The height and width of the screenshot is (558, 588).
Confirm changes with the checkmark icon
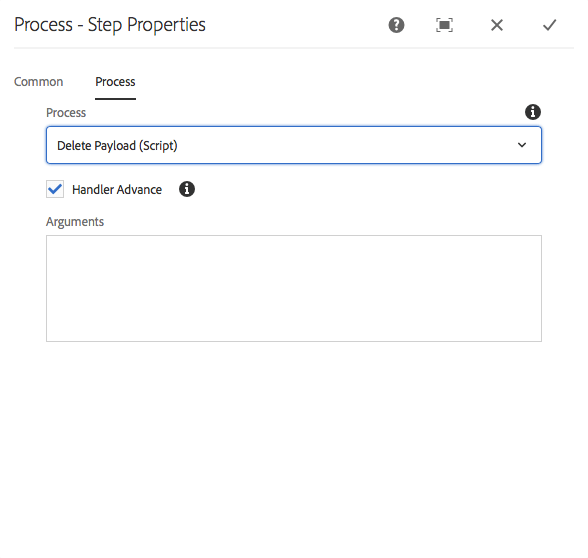(549, 26)
